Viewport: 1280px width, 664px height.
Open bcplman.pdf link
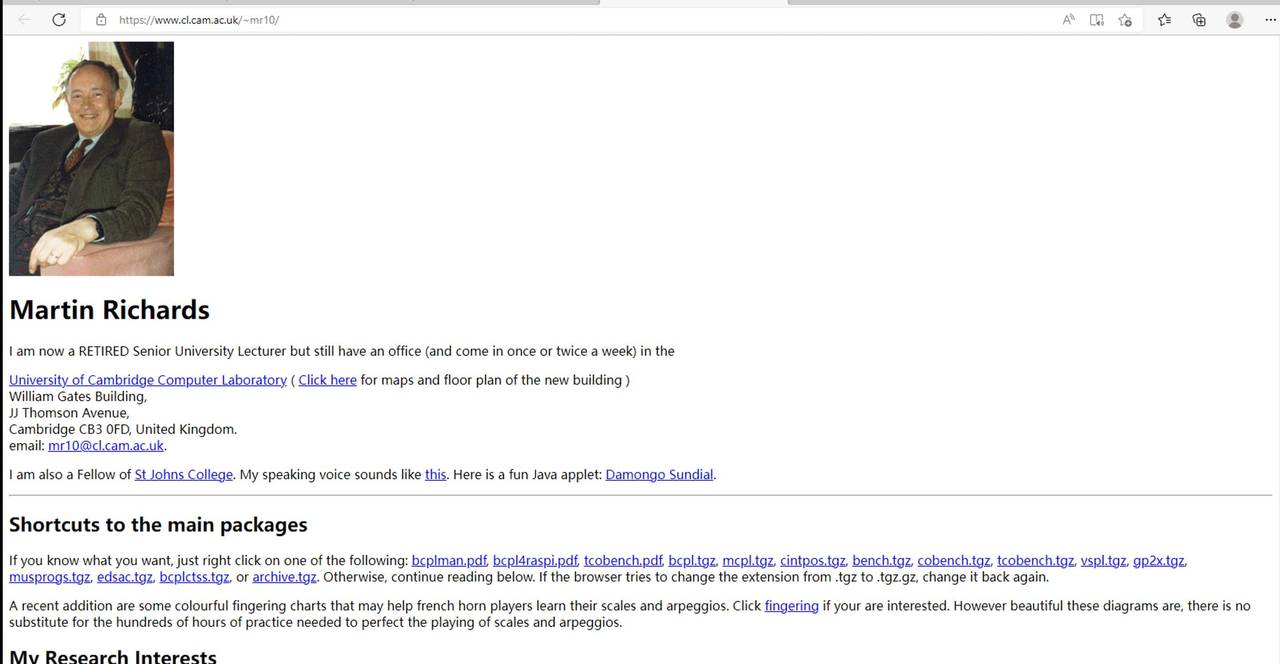pyautogui.click(x=449, y=561)
